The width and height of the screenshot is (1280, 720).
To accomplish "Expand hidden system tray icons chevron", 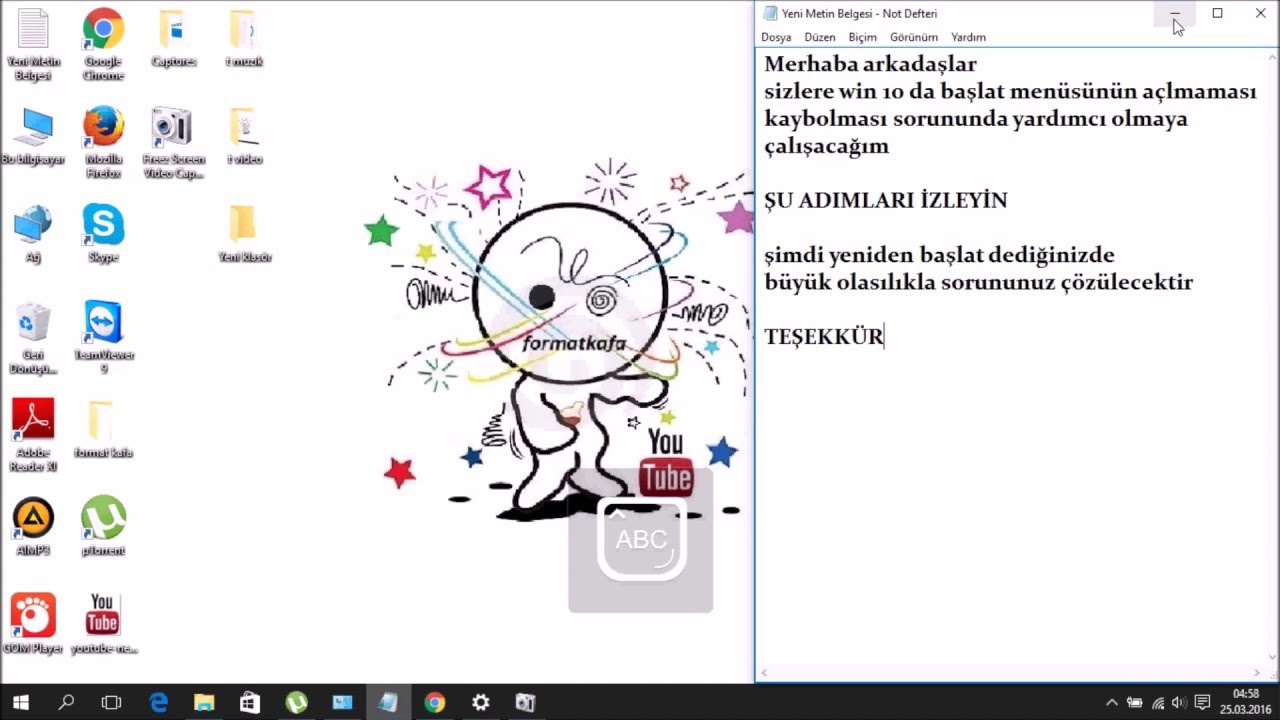I will (1111, 703).
